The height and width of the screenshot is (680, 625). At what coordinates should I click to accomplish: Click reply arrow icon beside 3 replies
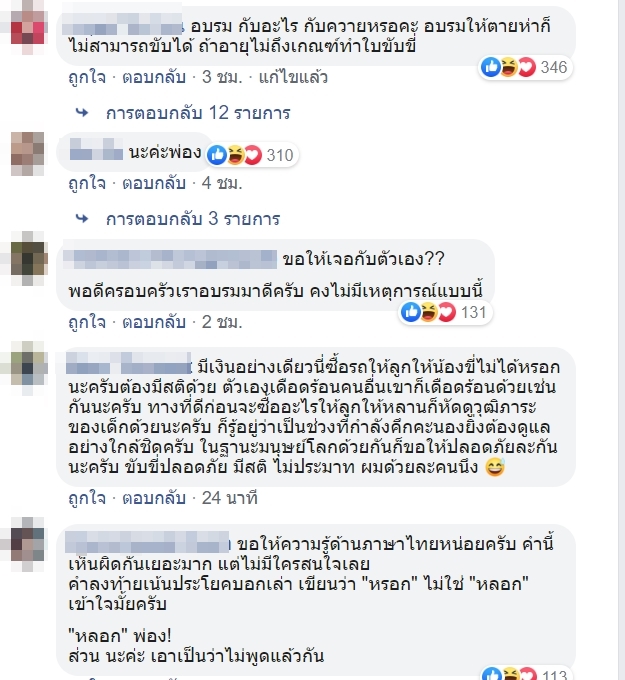point(82,219)
